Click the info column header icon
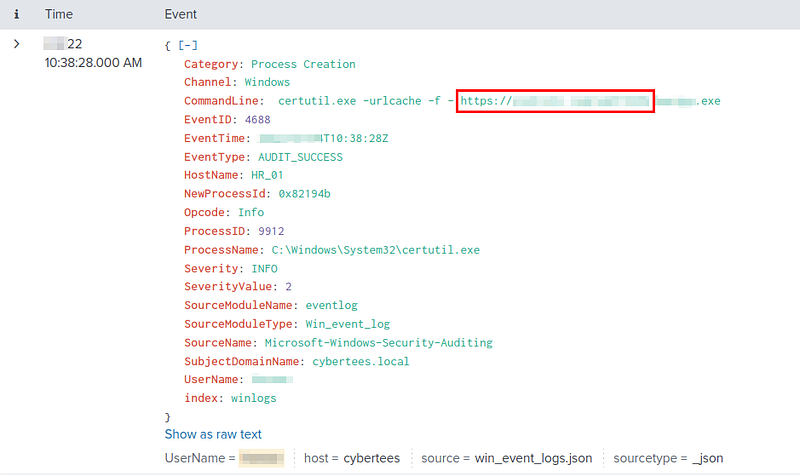This screenshot has width=800, height=475. (x=16, y=14)
